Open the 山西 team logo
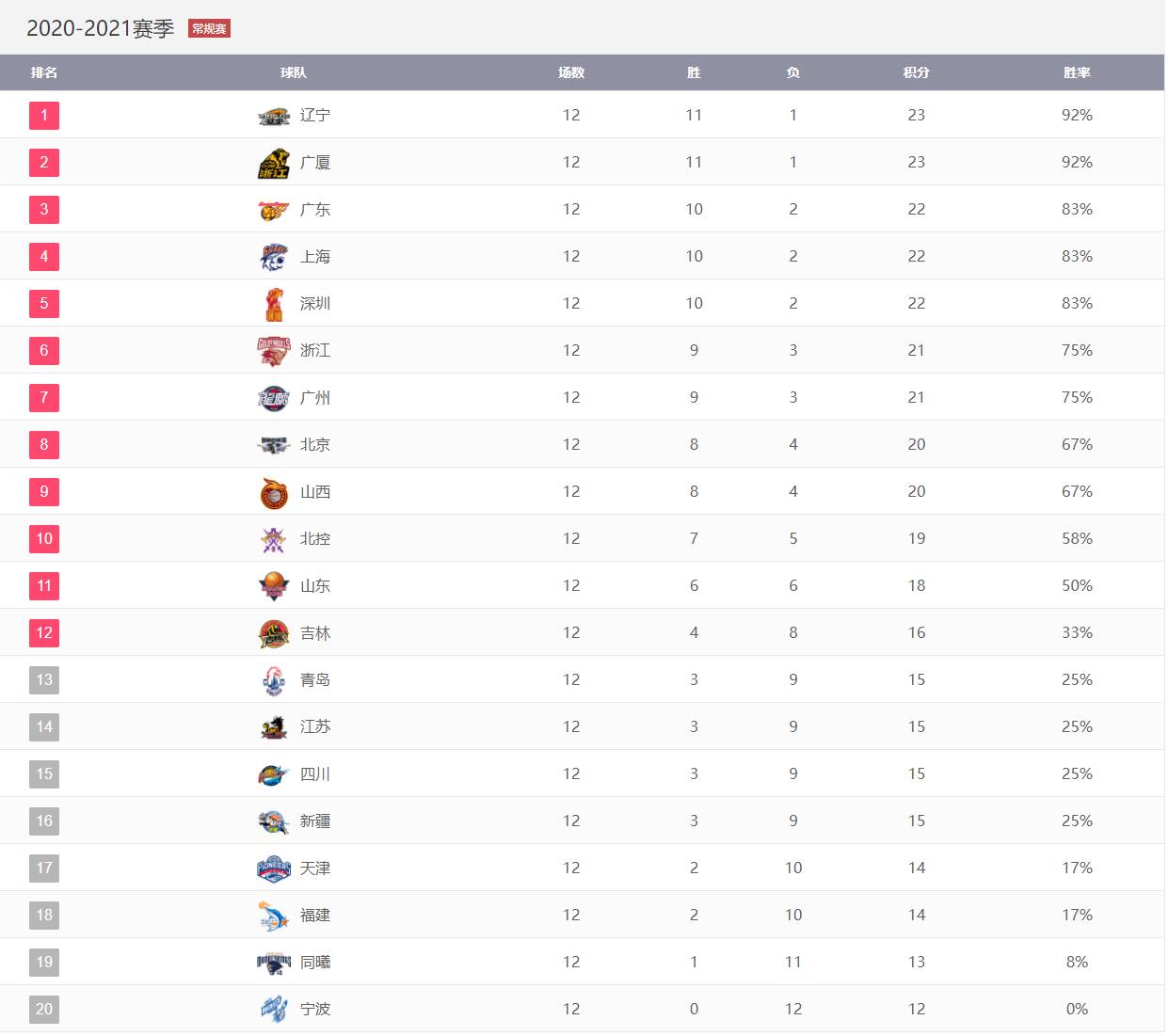1168x1036 pixels. 274,492
